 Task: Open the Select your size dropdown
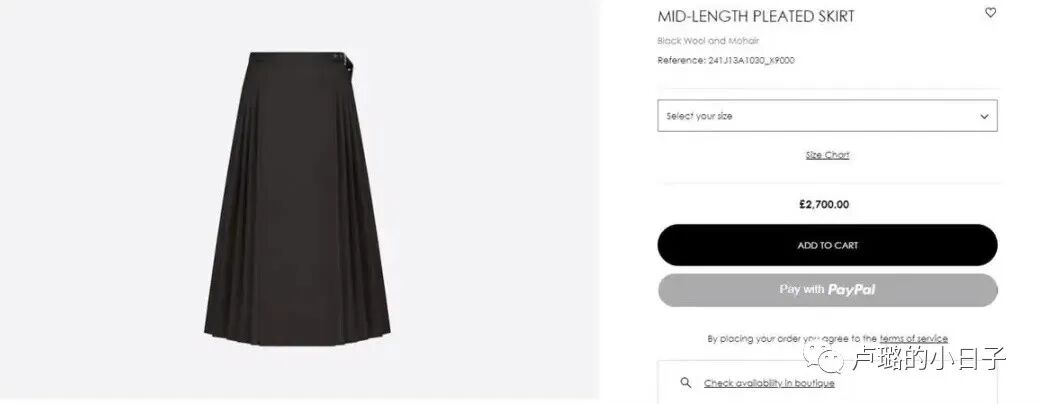tap(827, 116)
